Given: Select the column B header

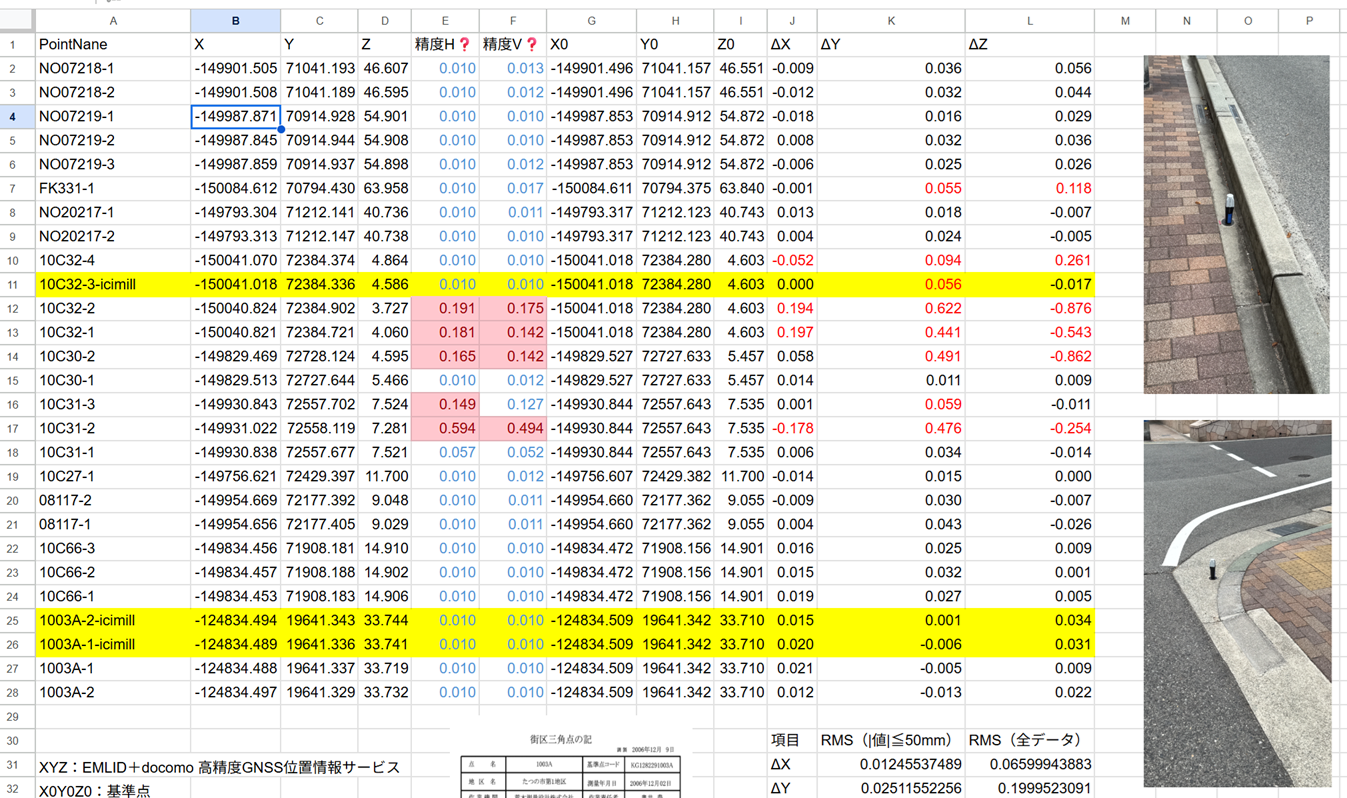Looking at the screenshot, I should tap(235, 21).
